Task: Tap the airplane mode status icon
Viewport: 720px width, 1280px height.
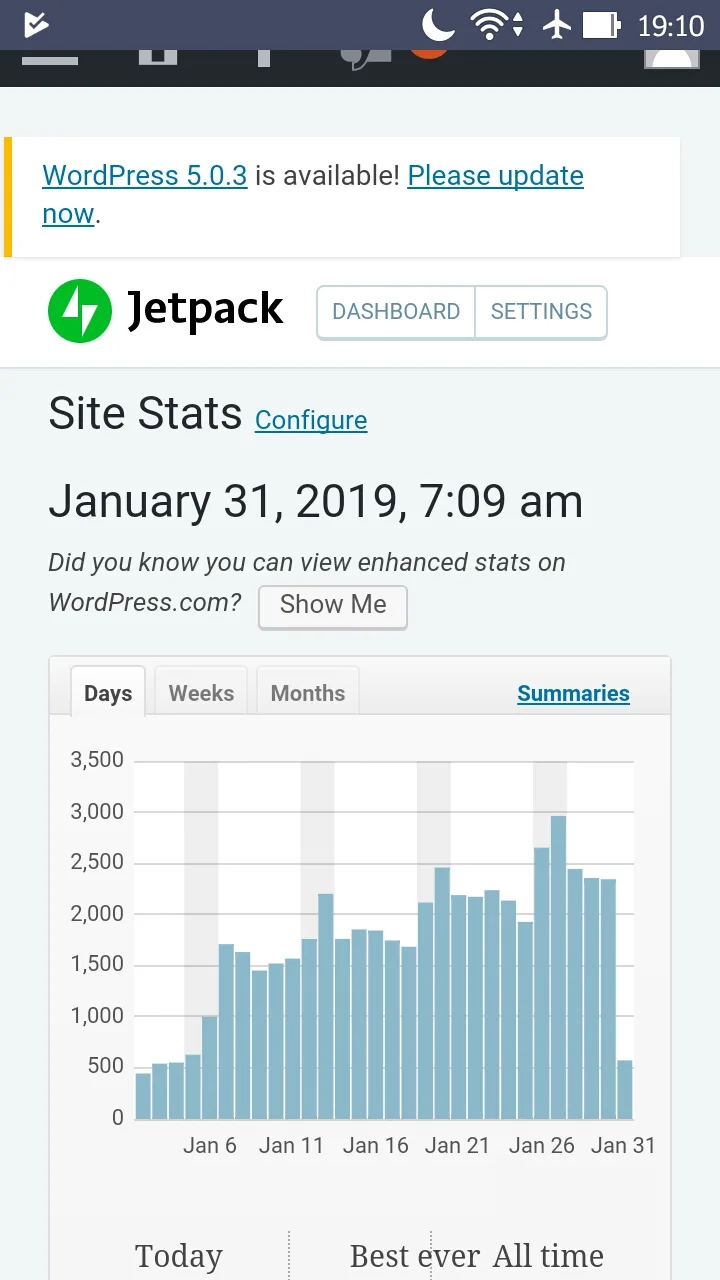Action: coord(557,25)
